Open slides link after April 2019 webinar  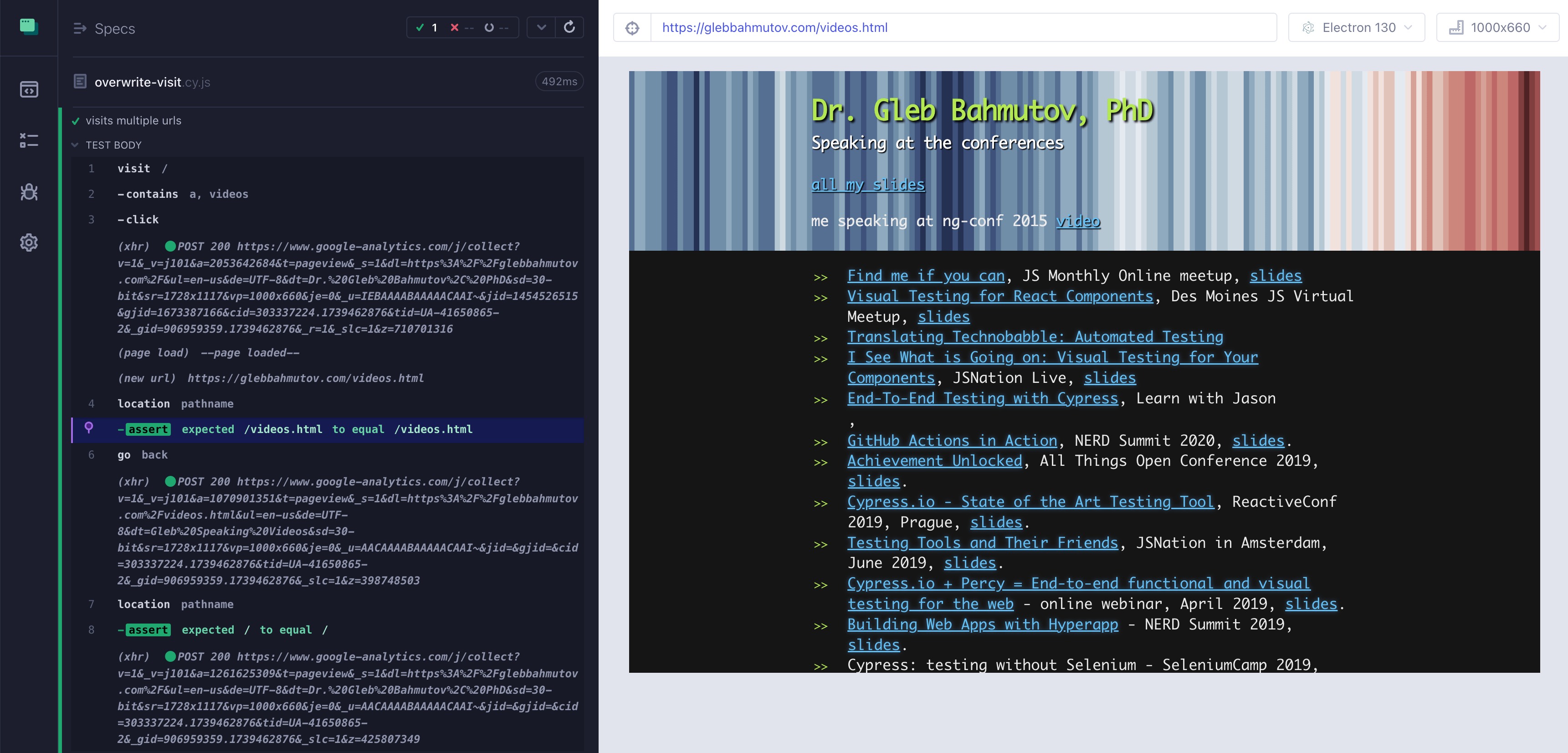(x=1311, y=604)
